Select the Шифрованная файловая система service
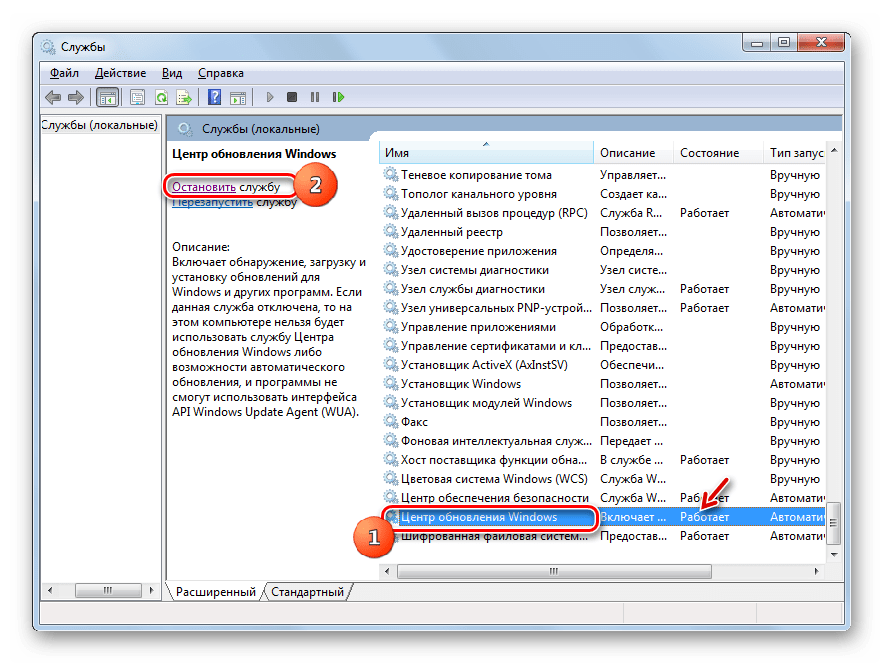The height and width of the screenshot is (664, 884). [603, 536]
